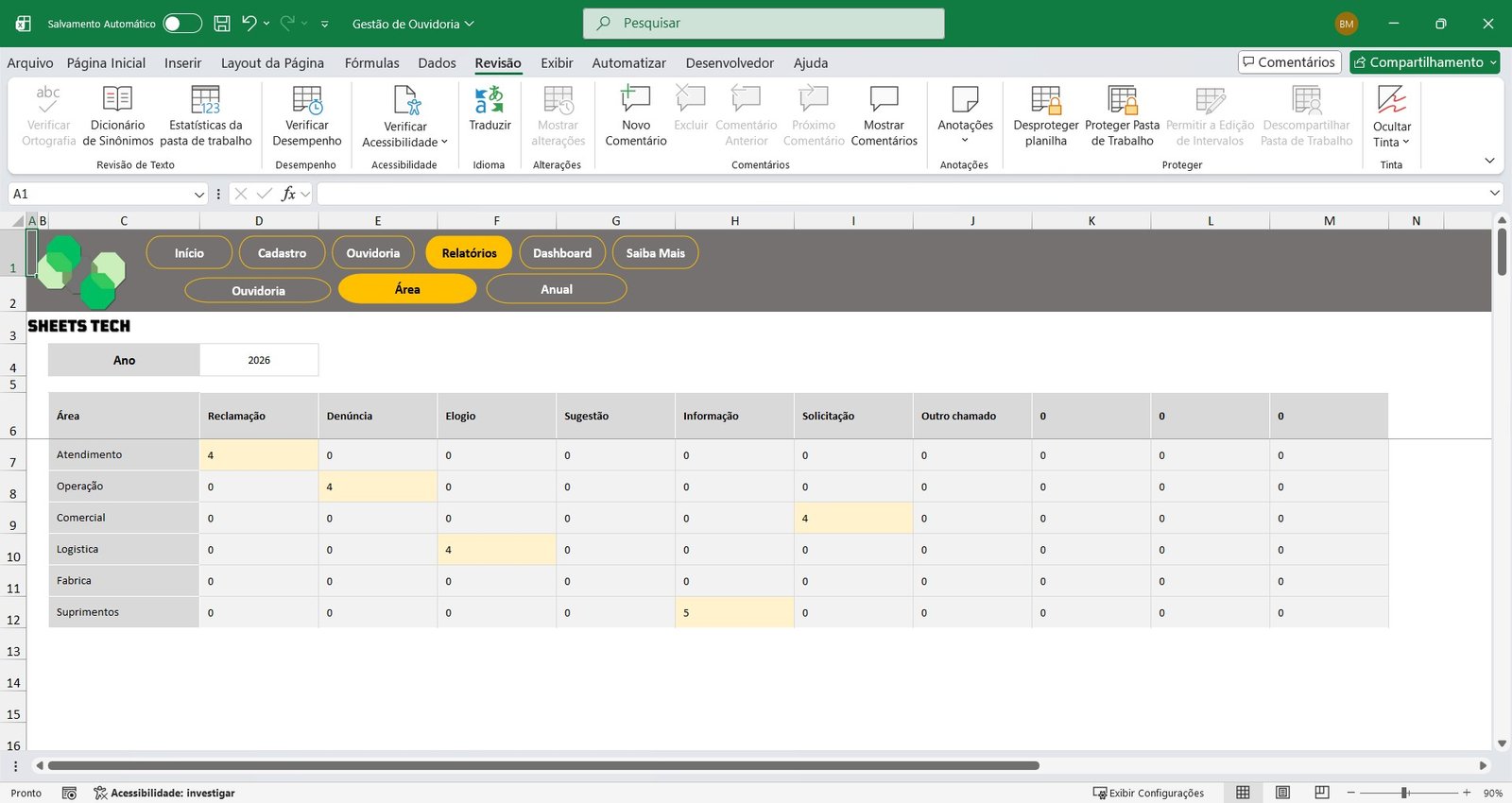Click Desproteger planilha icon

(x=1045, y=100)
